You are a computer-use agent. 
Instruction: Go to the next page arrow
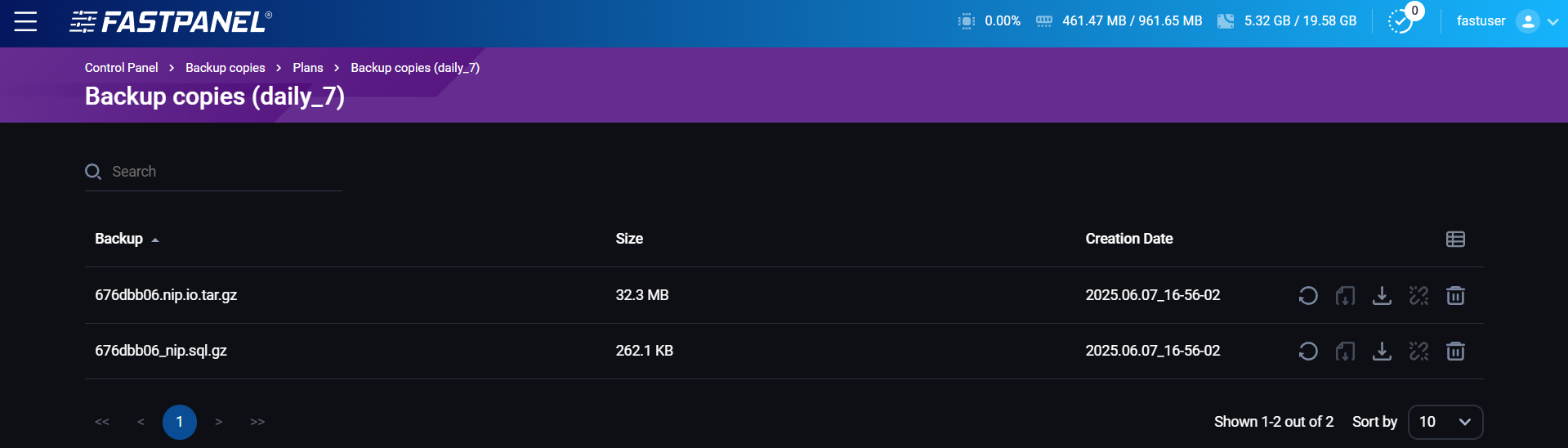(x=218, y=422)
